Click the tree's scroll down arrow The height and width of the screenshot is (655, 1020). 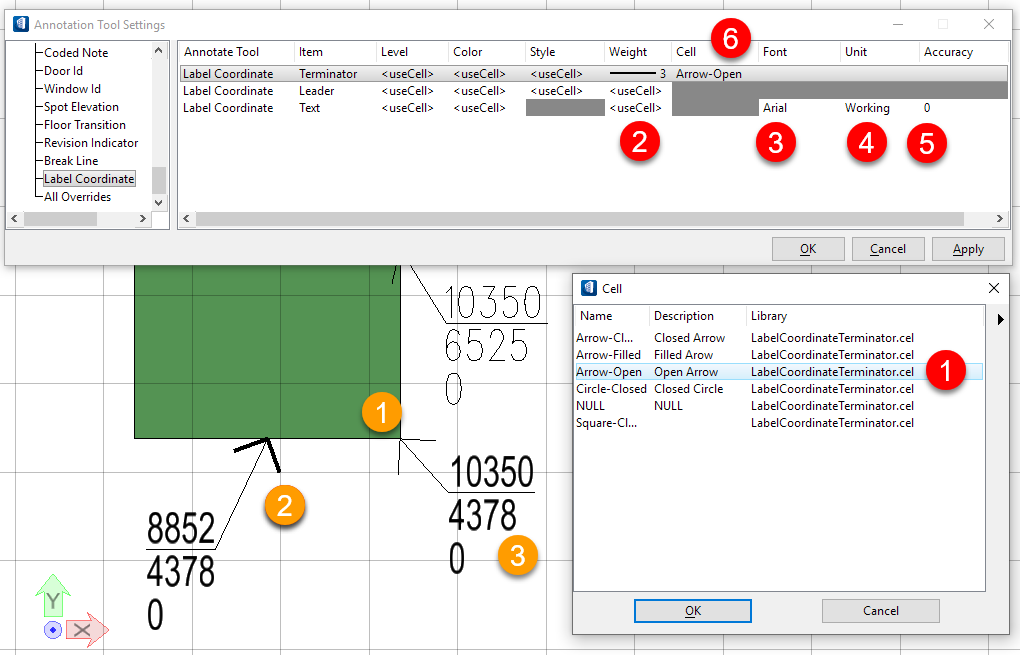[159, 202]
